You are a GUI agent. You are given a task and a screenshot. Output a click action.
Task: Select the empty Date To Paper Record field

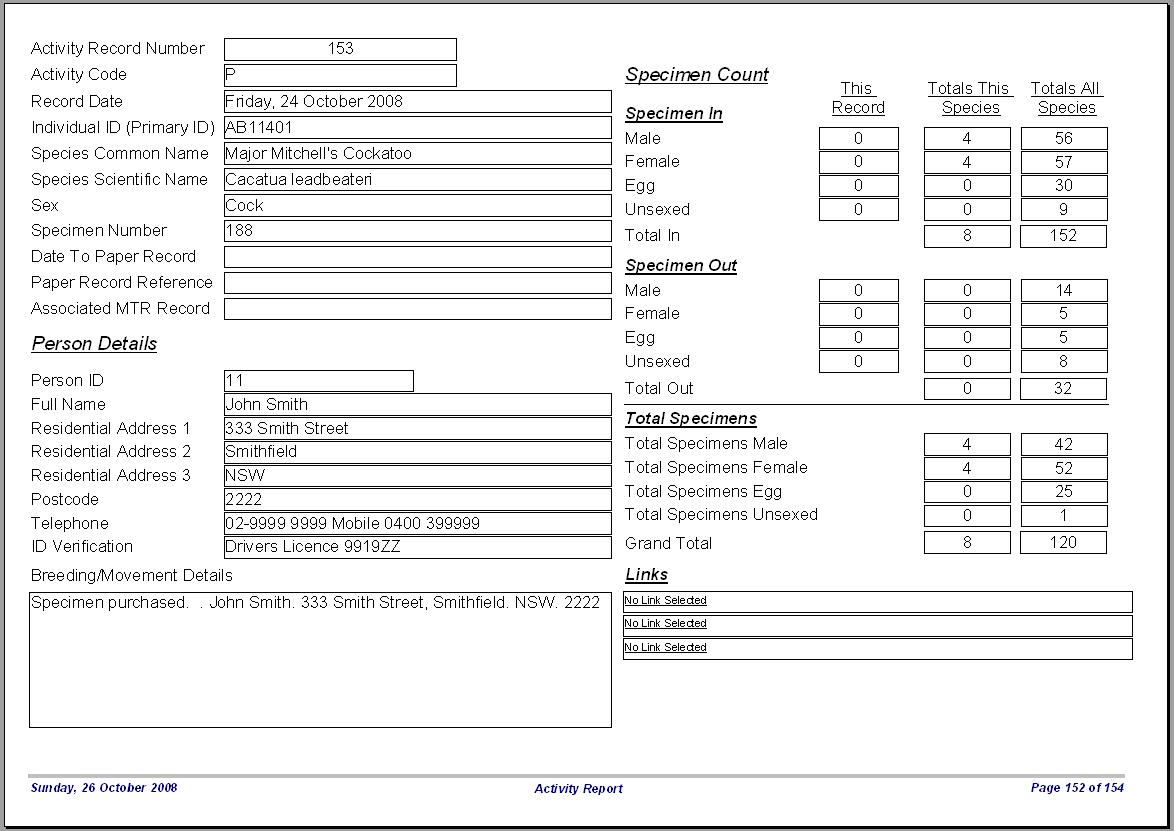(418, 257)
